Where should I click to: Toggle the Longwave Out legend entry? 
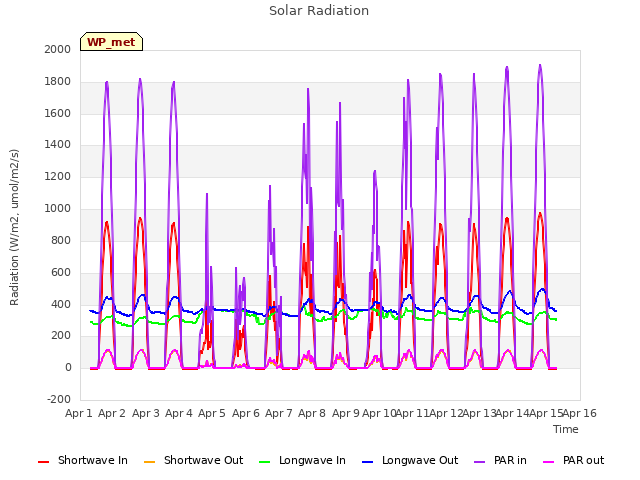410,460
